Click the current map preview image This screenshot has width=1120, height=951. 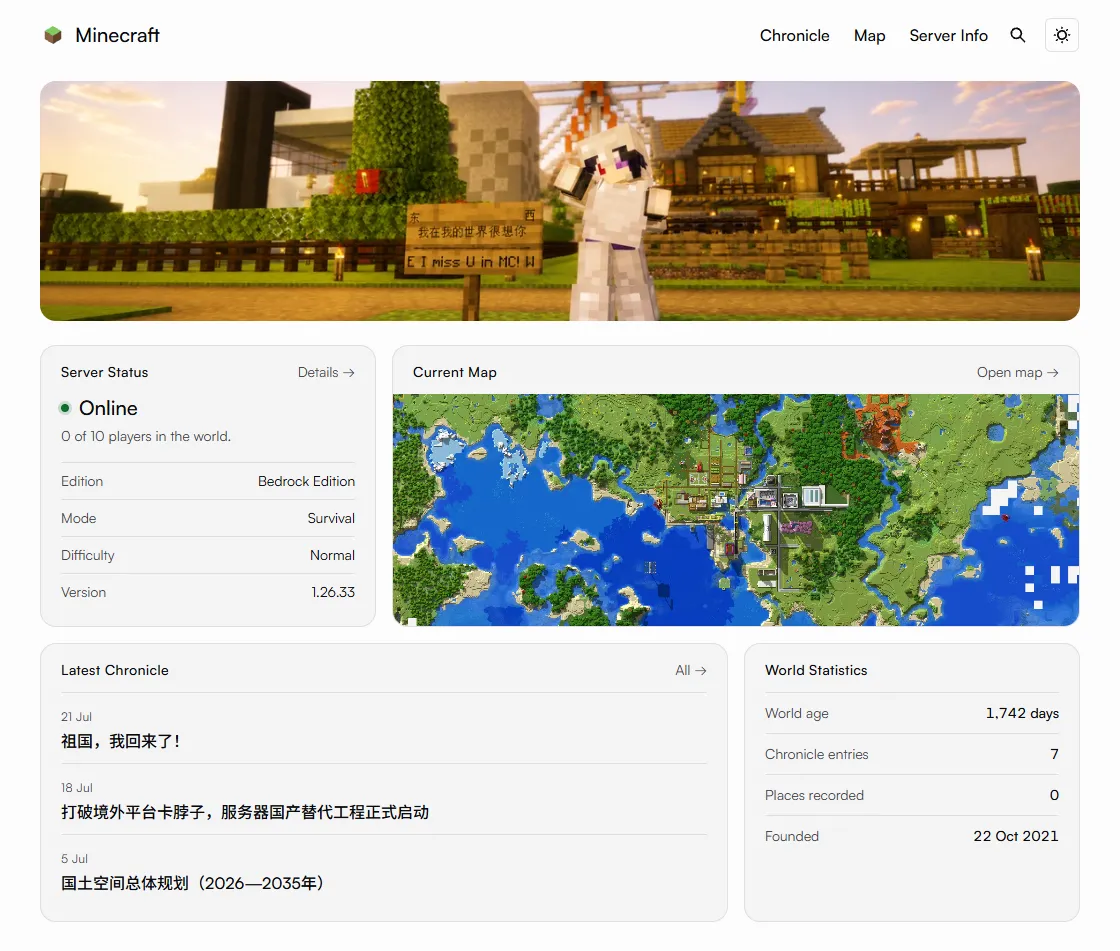(736, 509)
